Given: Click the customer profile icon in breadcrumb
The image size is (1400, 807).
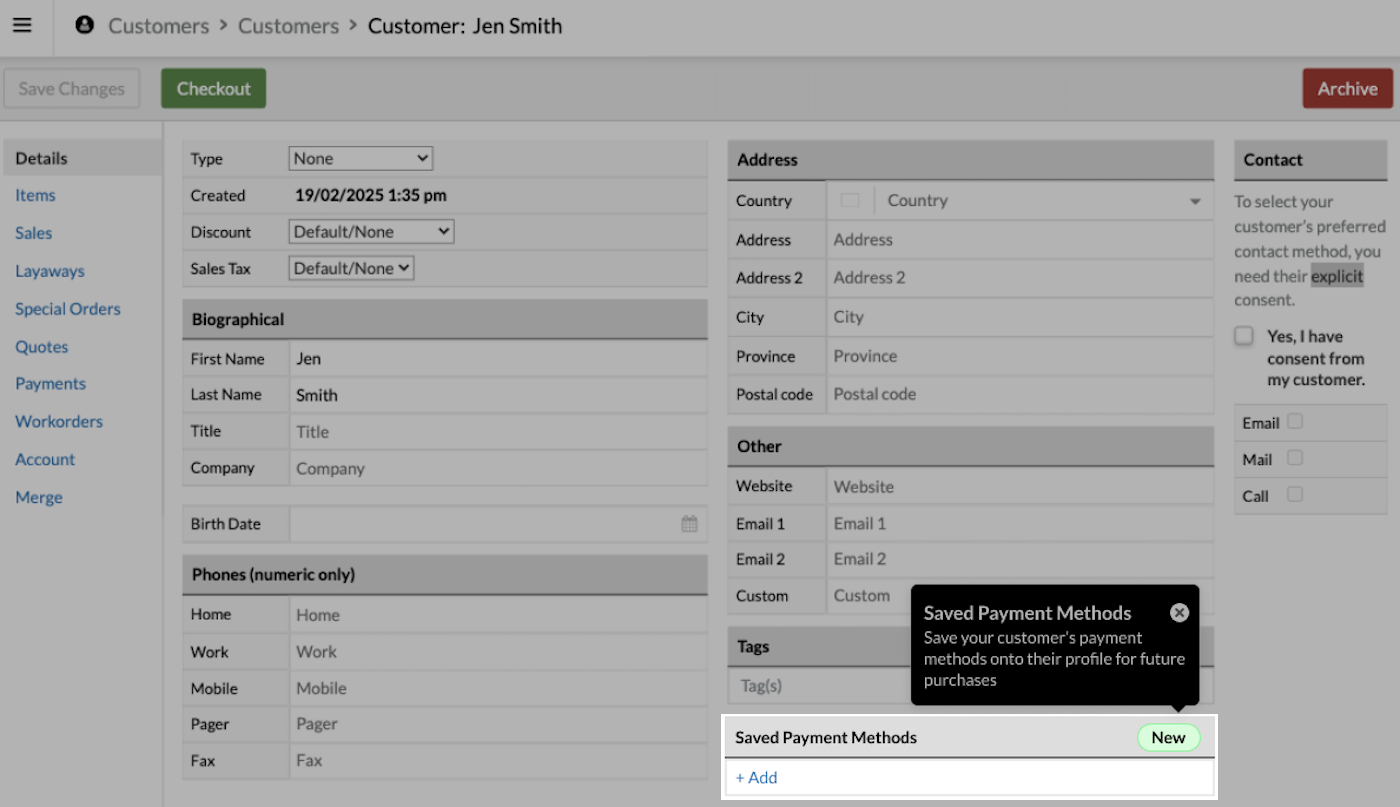Looking at the screenshot, I should click(85, 26).
